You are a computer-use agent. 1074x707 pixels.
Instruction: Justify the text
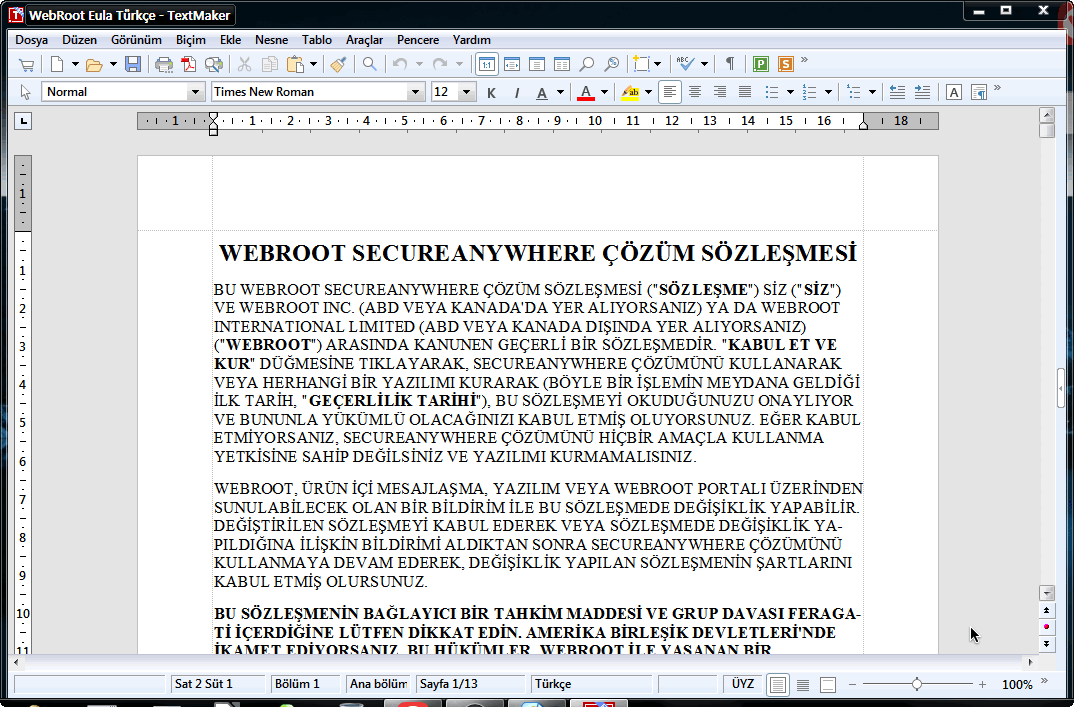tap(745, 92)
